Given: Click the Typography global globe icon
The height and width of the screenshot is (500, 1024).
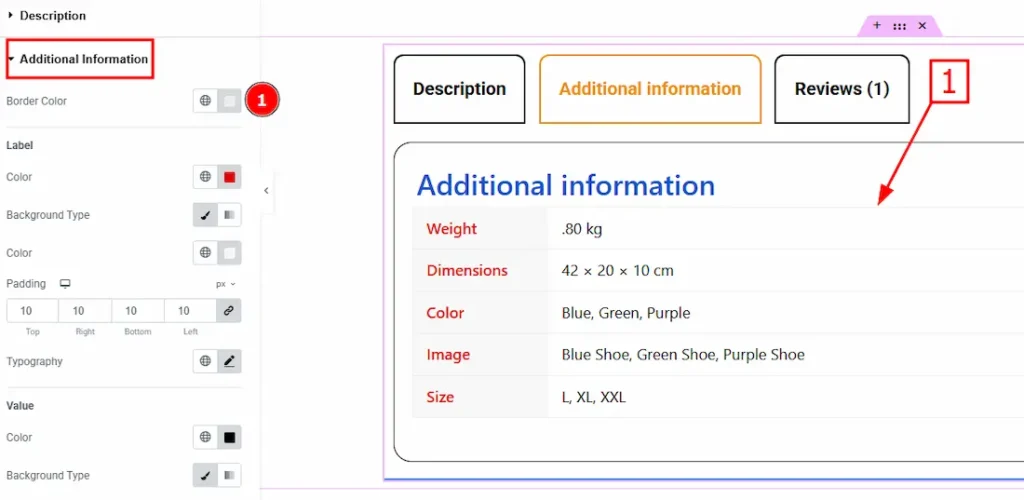Looking at the screenshot, I should [205, 361].
